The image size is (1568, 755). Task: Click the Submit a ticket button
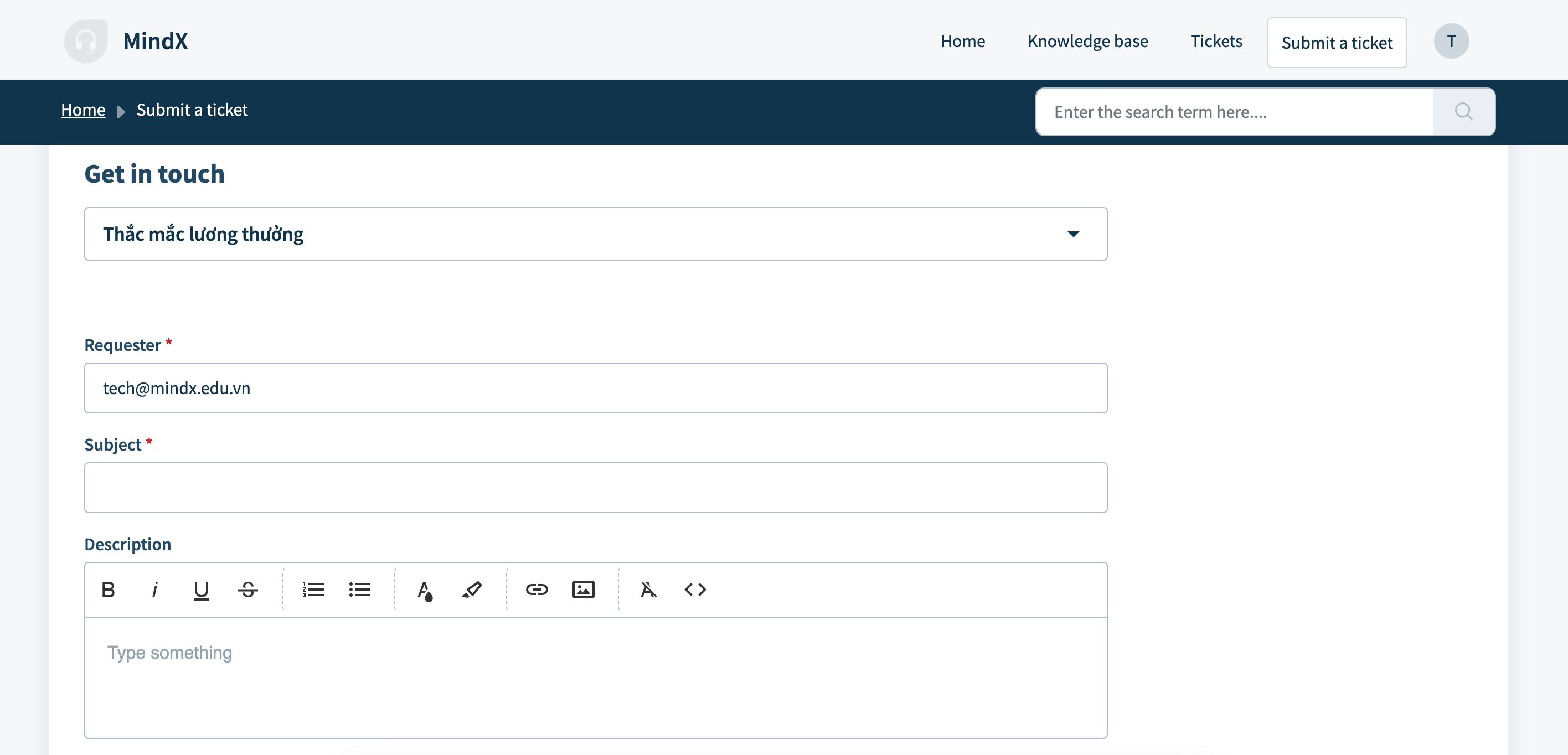coord(1337,43)
